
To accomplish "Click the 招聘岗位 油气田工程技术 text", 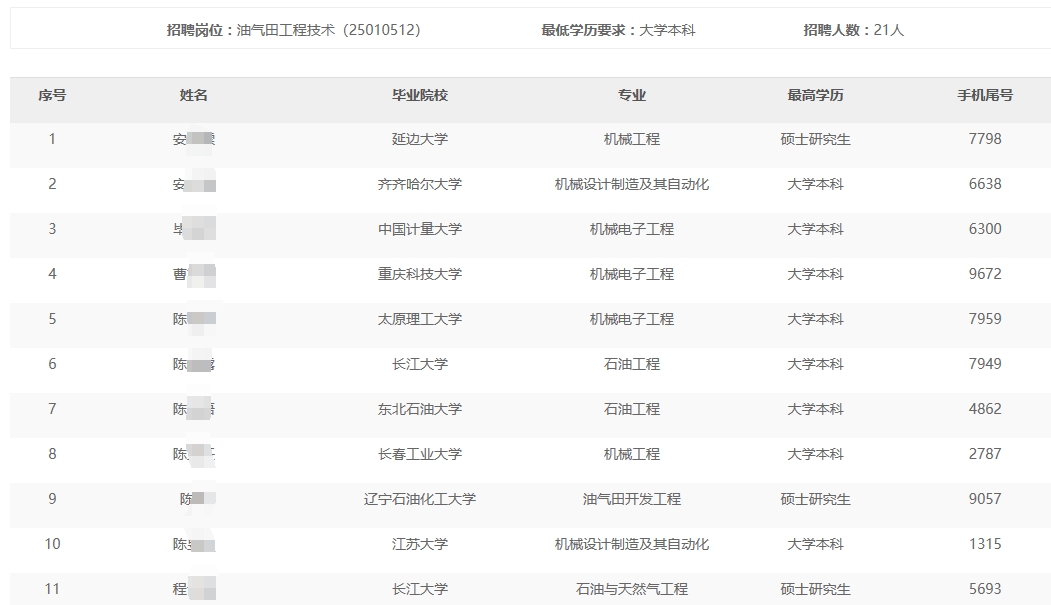I will click(293, 30).
